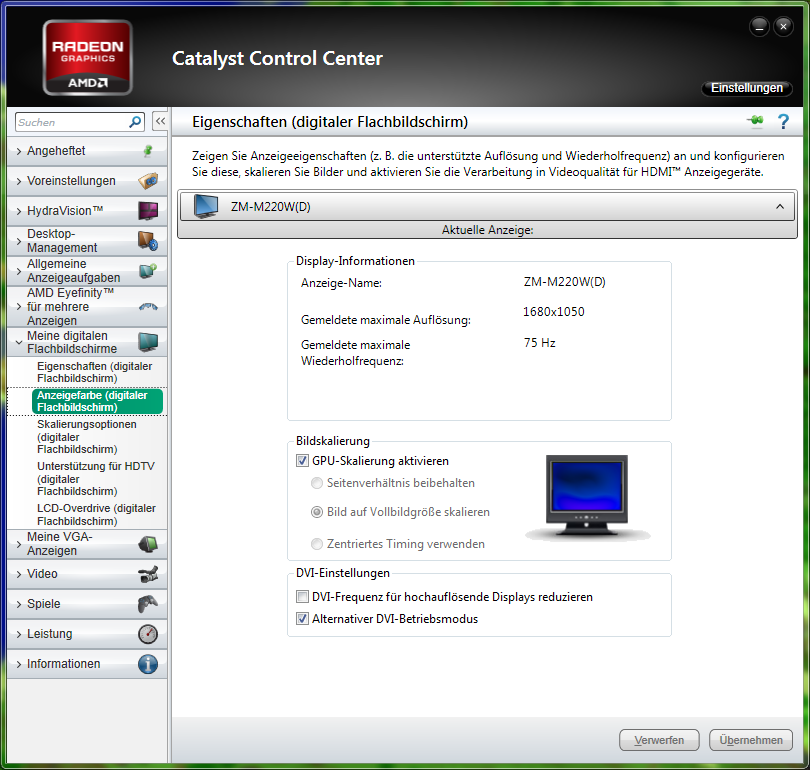
Task: Collapse the sidebar with double-chevron button
Action: [x=160, y=121]
